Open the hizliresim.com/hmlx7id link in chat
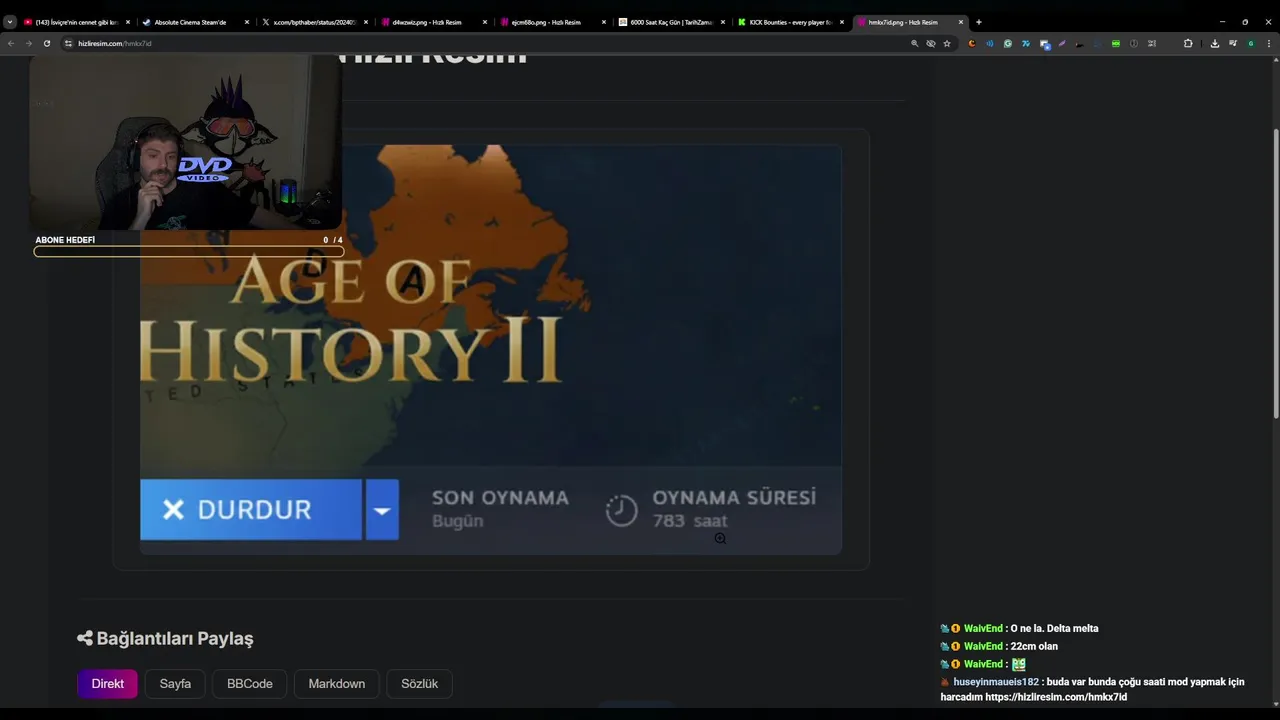 coord(1056,697)
